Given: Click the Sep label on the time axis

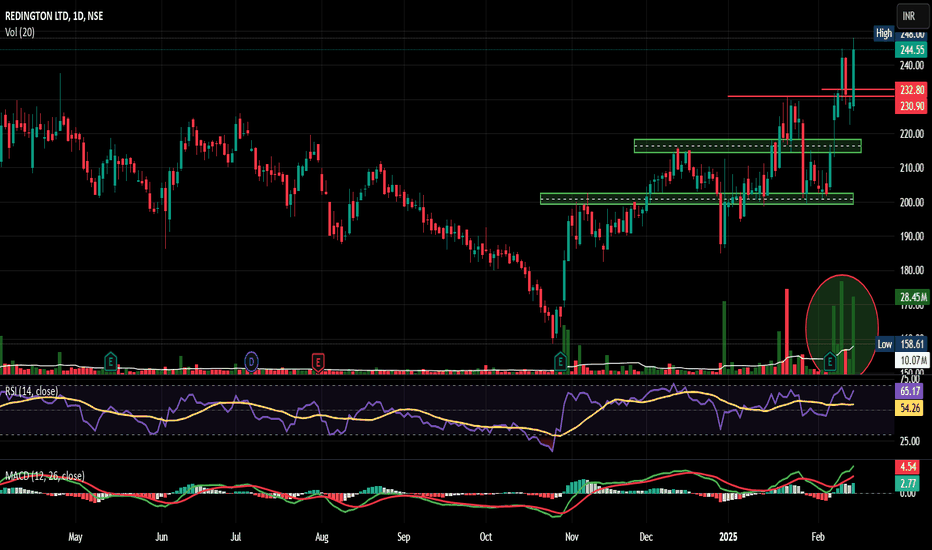Looking at the screenshot, I should [x=404, y=537].
